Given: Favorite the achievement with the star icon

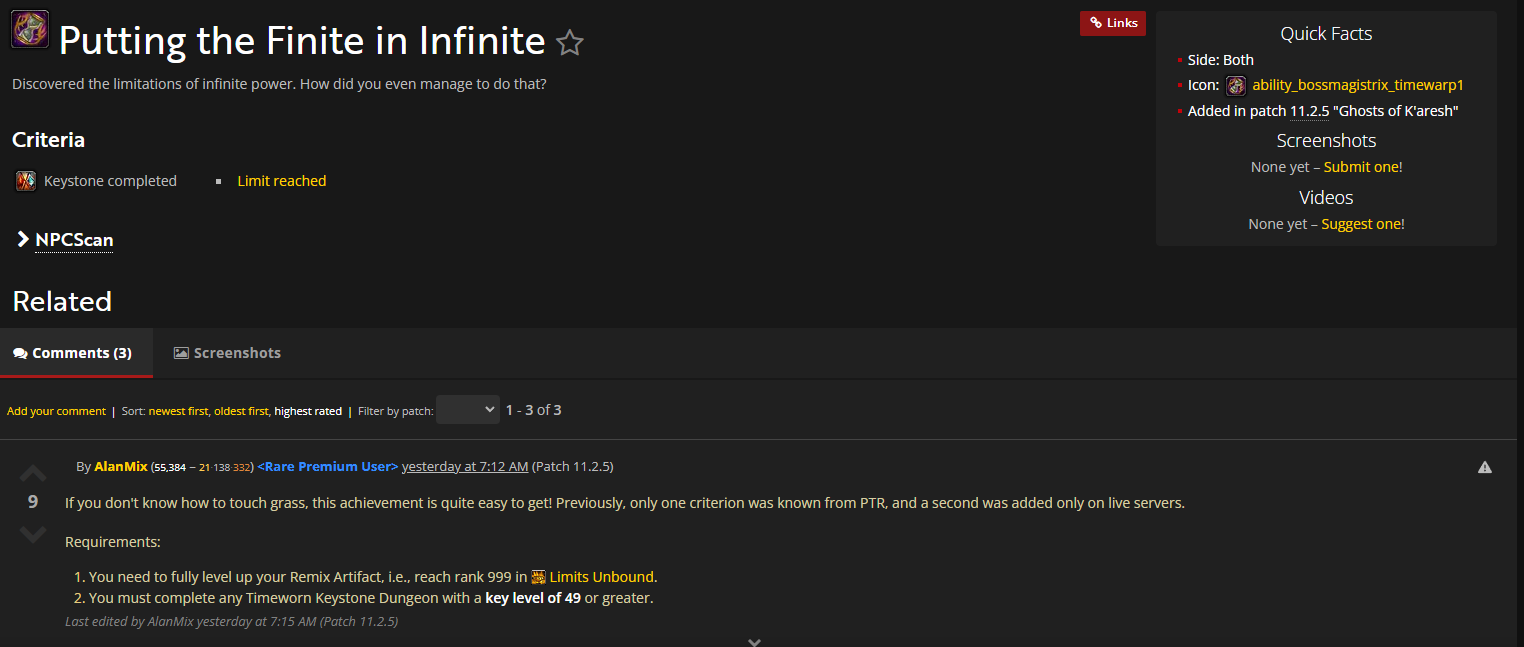Looking at the screenshot, I should pyautogui.click(x=569, y=43).
